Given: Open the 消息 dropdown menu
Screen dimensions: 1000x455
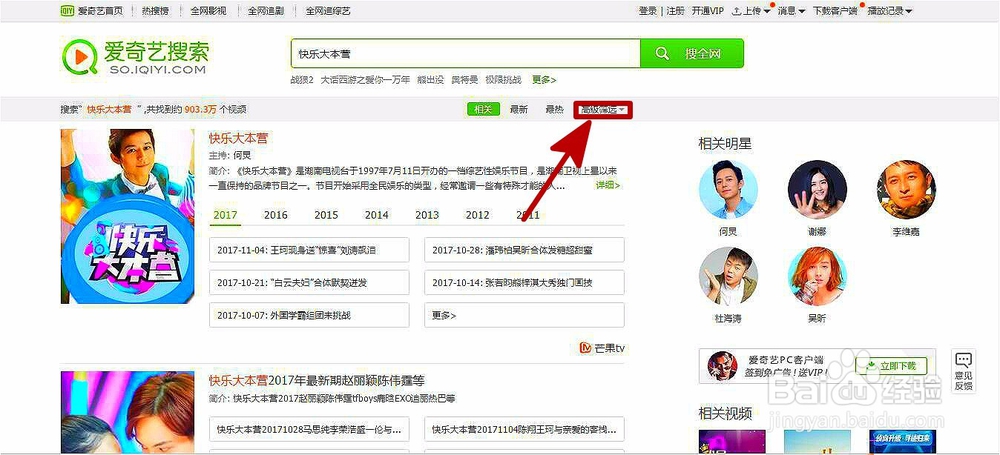Looking at the screenshot, I should tap(791, 11).
